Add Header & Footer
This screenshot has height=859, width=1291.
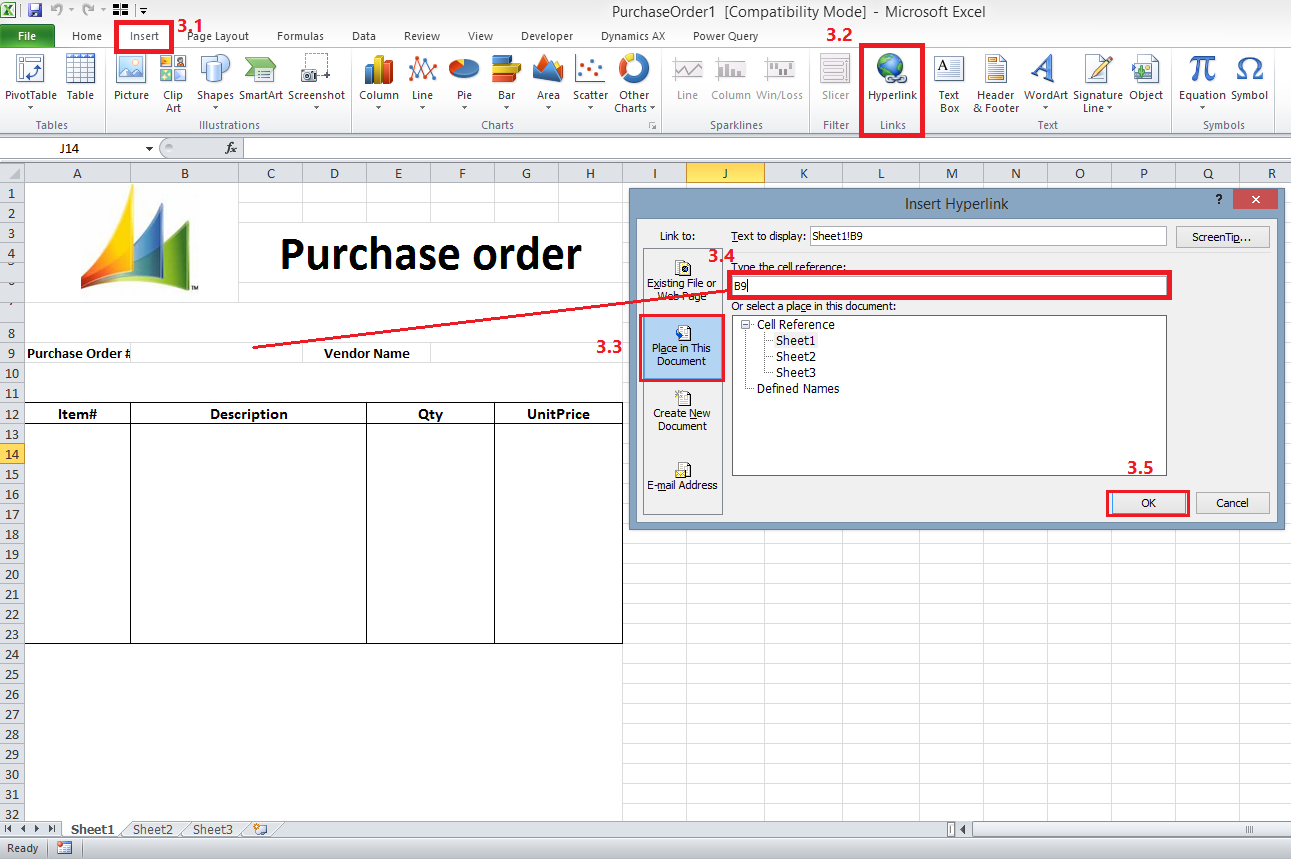(x=996, y=82)
